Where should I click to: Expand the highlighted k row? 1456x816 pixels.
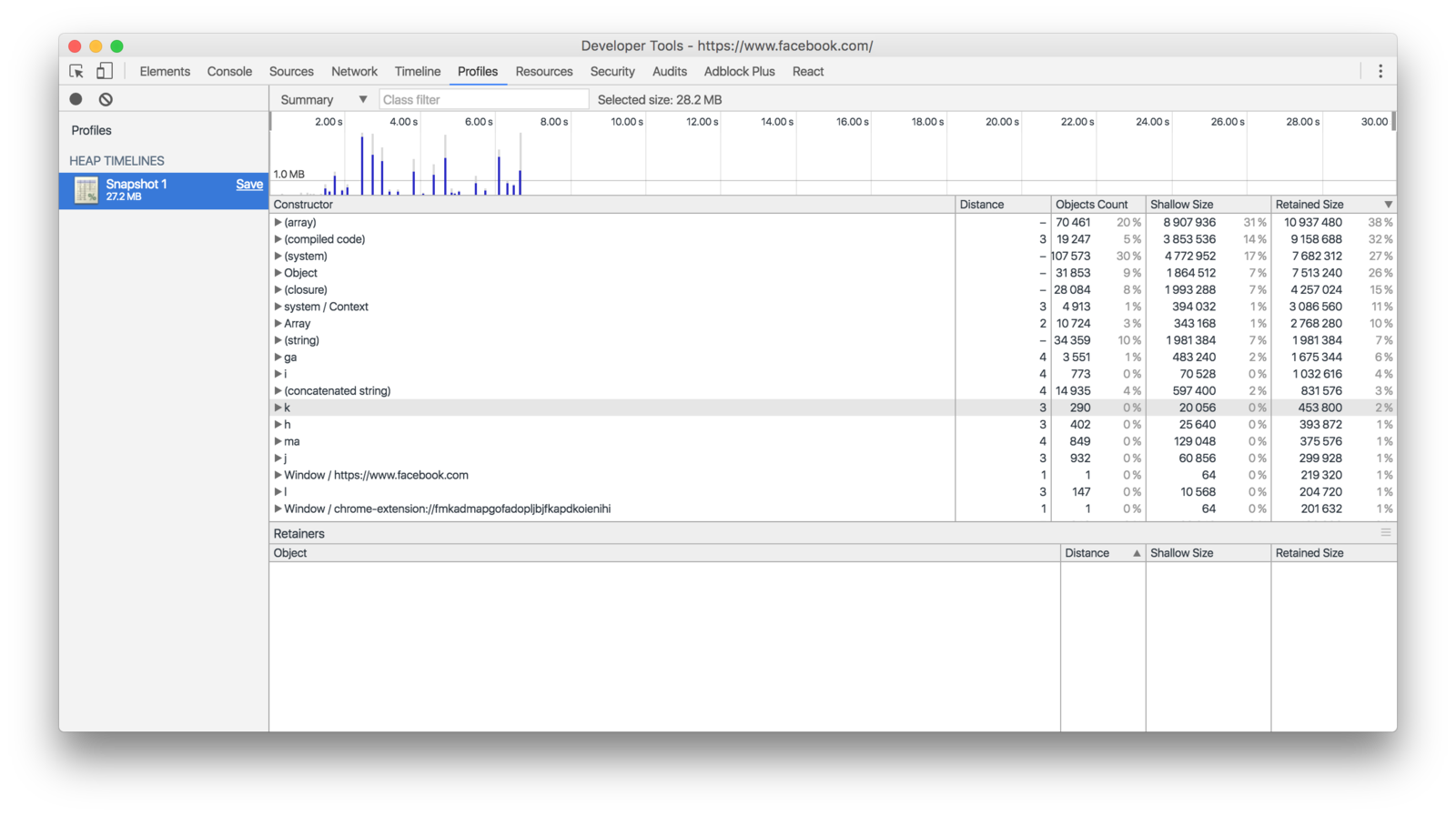tap(278, 408)
